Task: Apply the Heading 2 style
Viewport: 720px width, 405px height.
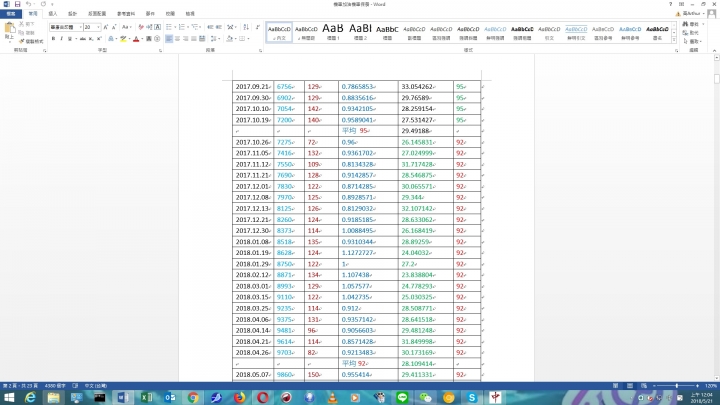Action: click(360, 32)
